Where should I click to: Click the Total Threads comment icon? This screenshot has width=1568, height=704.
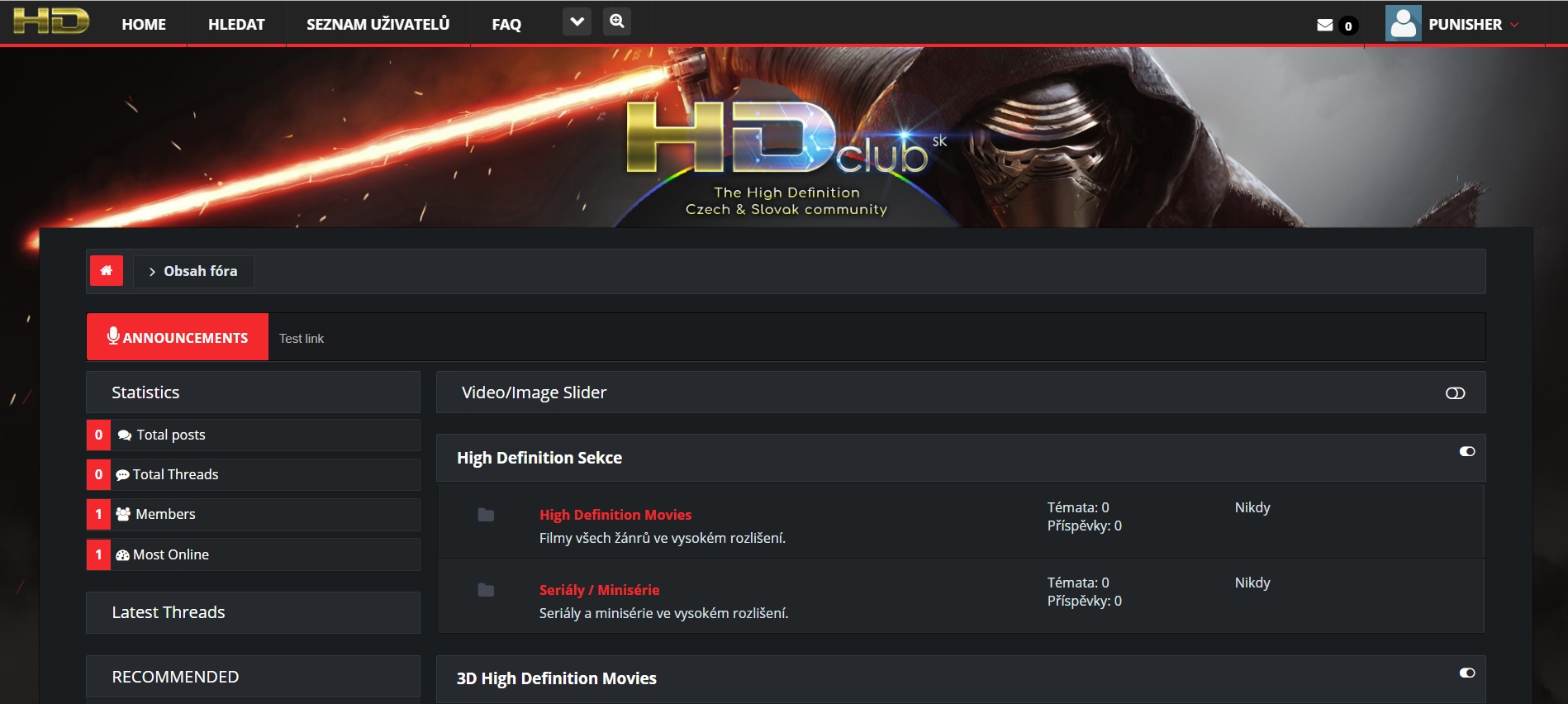(x=123, y=475)
